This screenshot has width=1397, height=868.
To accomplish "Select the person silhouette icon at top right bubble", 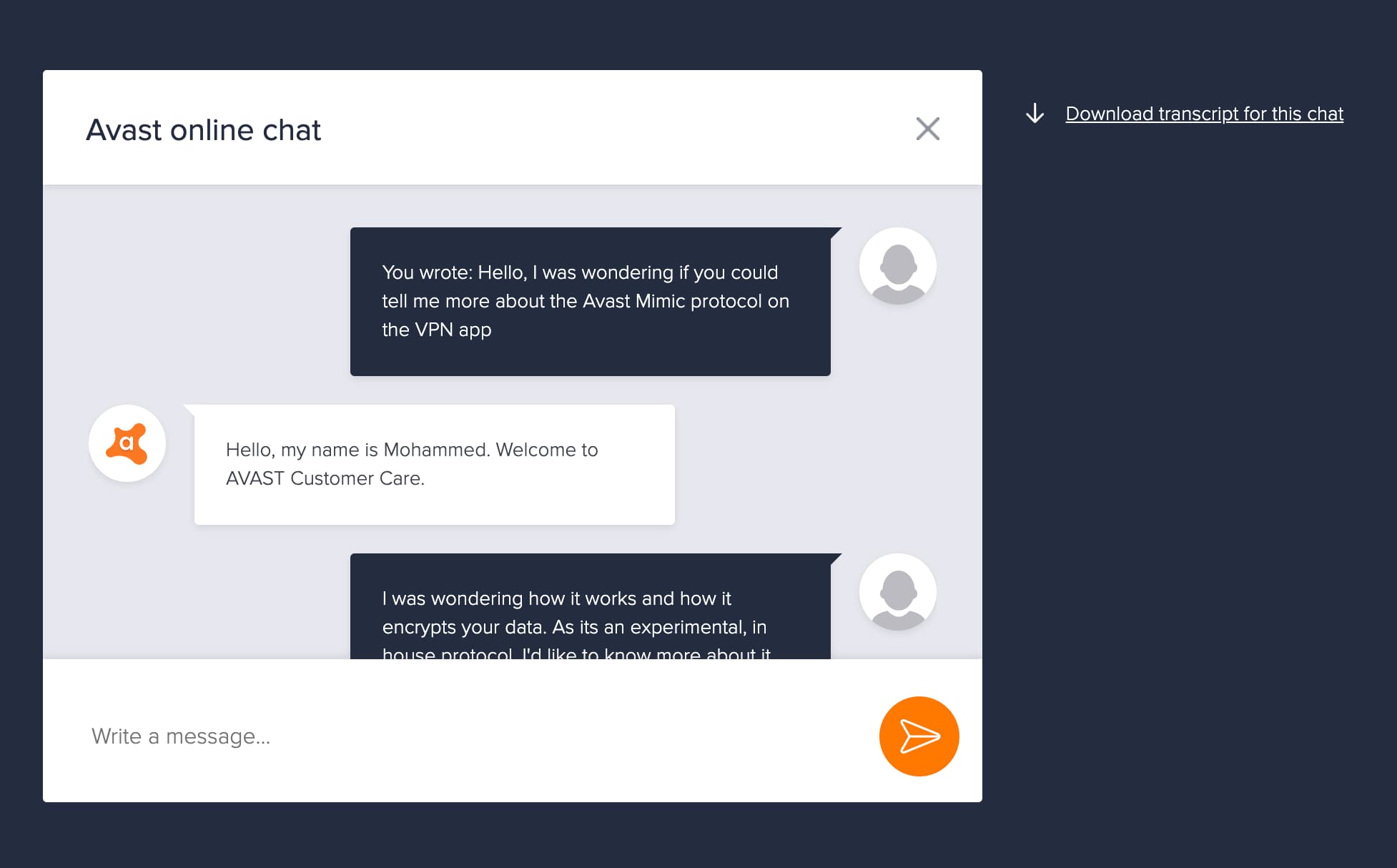I will coord(897,265).
